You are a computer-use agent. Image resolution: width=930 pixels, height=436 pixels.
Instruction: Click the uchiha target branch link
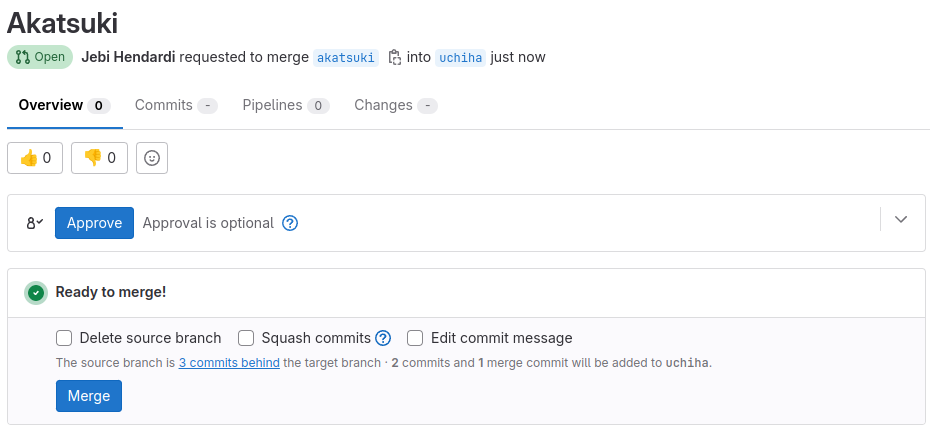(461, 57)
